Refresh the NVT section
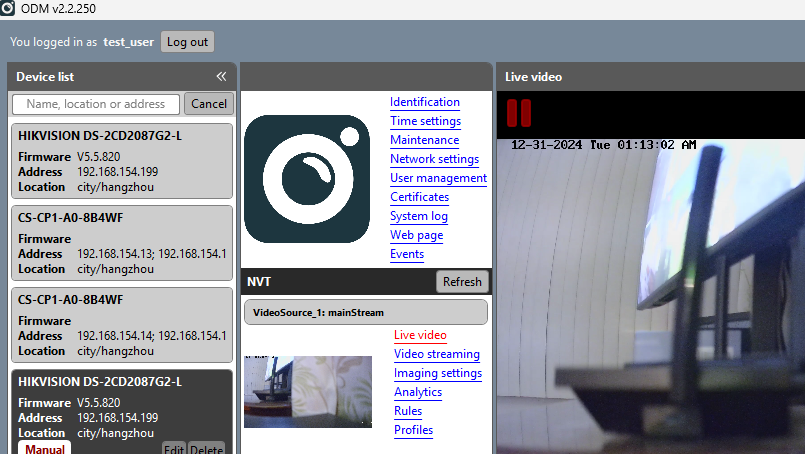805x454 pixels. click(462, 282)
